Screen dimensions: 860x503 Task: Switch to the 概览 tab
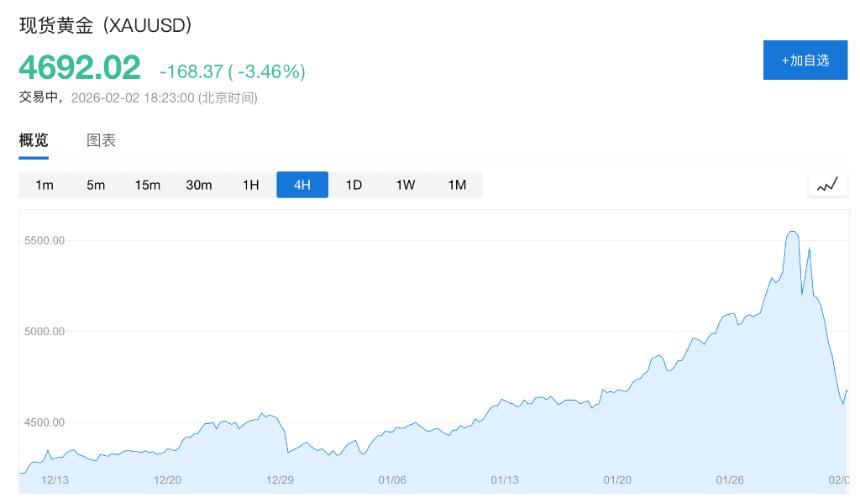pos(33,140)
